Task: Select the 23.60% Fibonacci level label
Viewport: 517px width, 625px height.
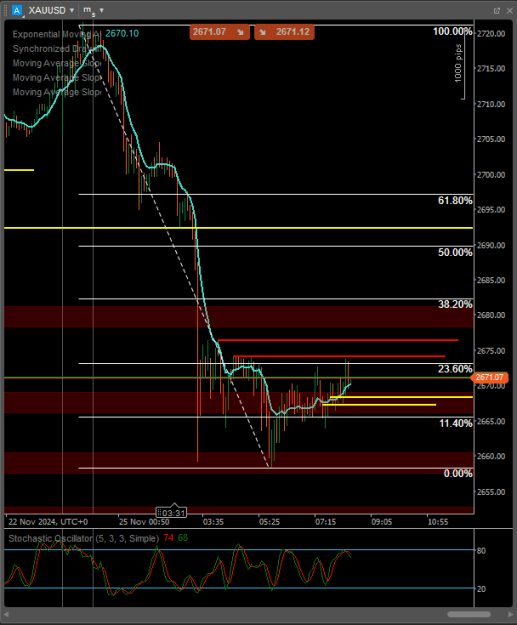Action: pos(455,369)
